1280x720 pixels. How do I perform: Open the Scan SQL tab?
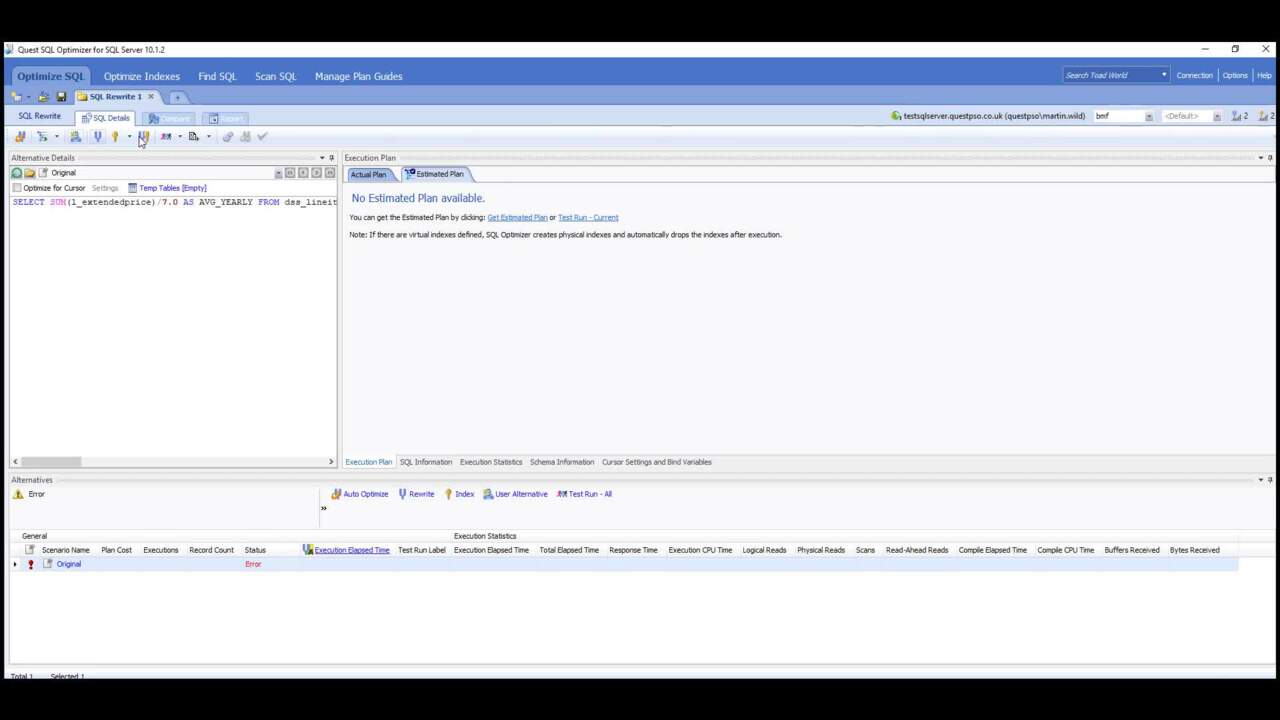275,76
